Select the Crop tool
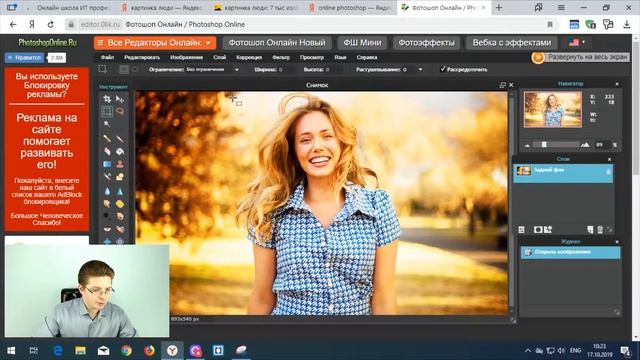 pyautogui.click(x=107, y=99)
